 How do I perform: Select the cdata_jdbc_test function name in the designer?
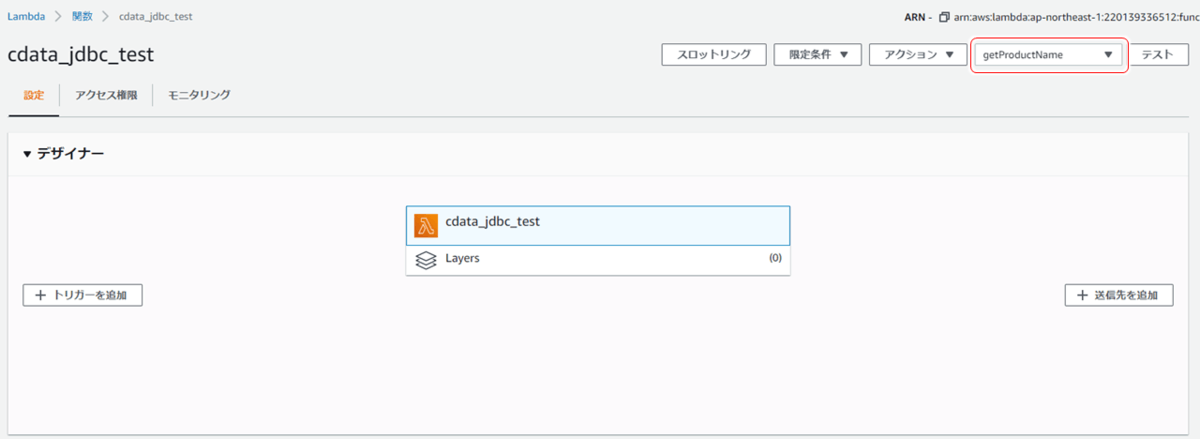(x=492, y=221)
